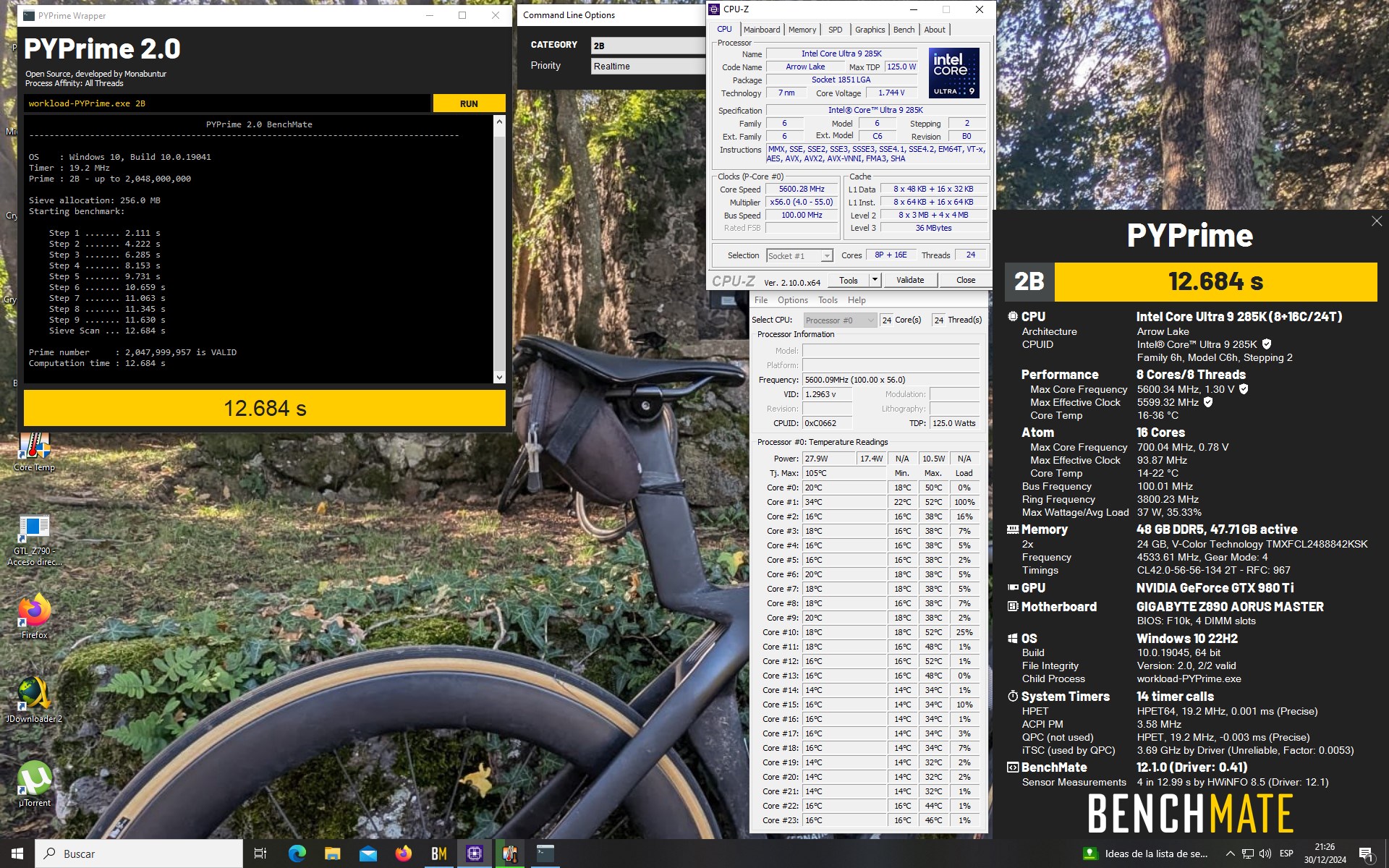
Task: Switch to CPU-Z Graphics tab
Action: click(870, 30)
